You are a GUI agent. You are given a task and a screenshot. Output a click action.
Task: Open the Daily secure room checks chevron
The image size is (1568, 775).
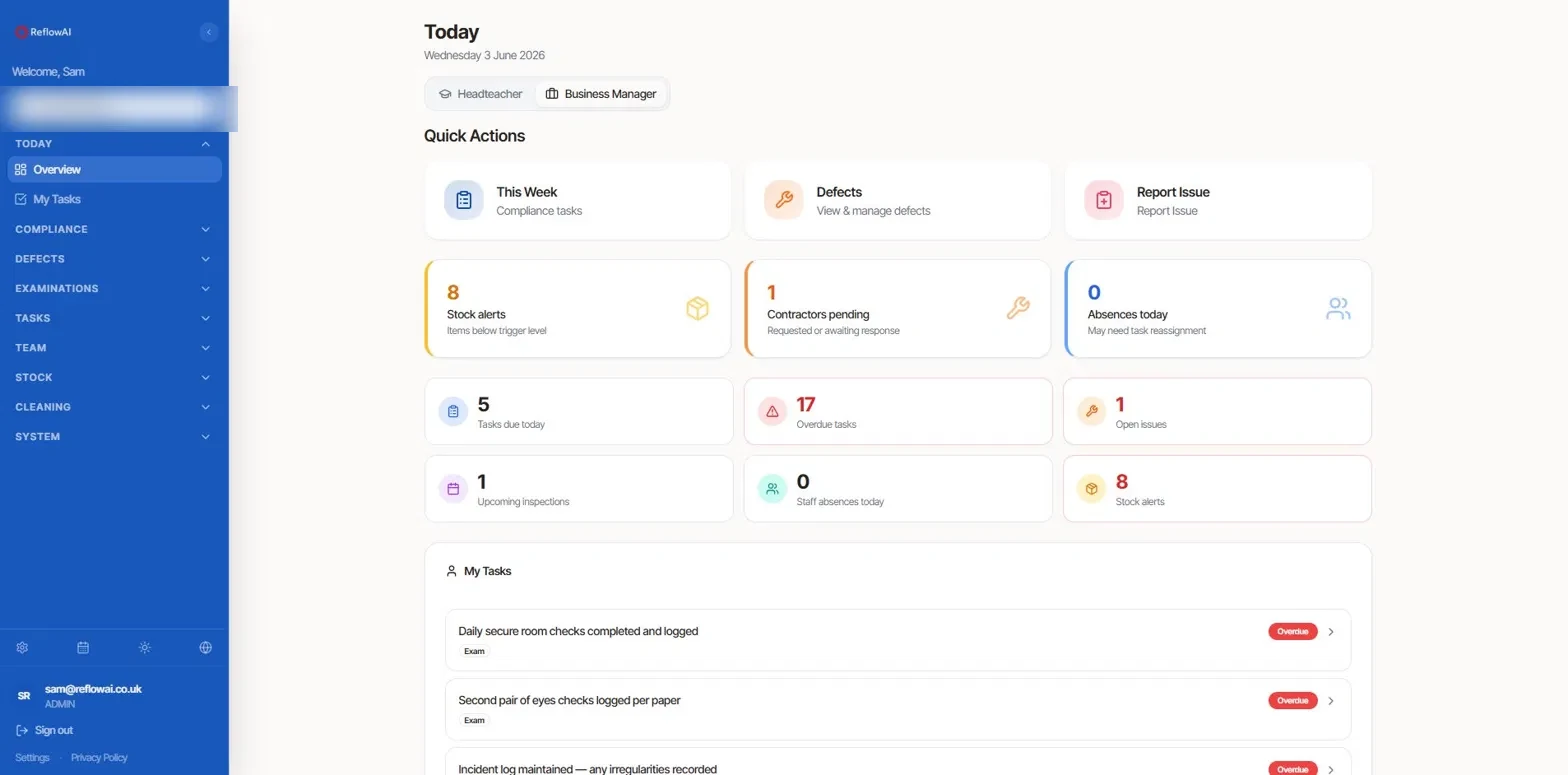(x=1331, y=632)
